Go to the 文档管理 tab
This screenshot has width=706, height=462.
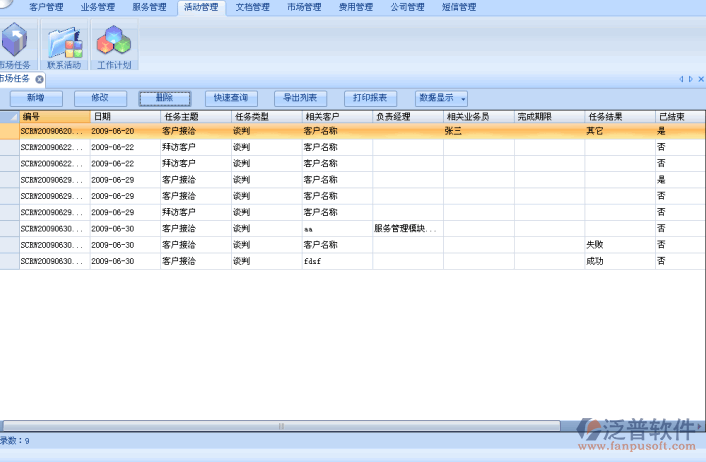[x=252, y=7]
